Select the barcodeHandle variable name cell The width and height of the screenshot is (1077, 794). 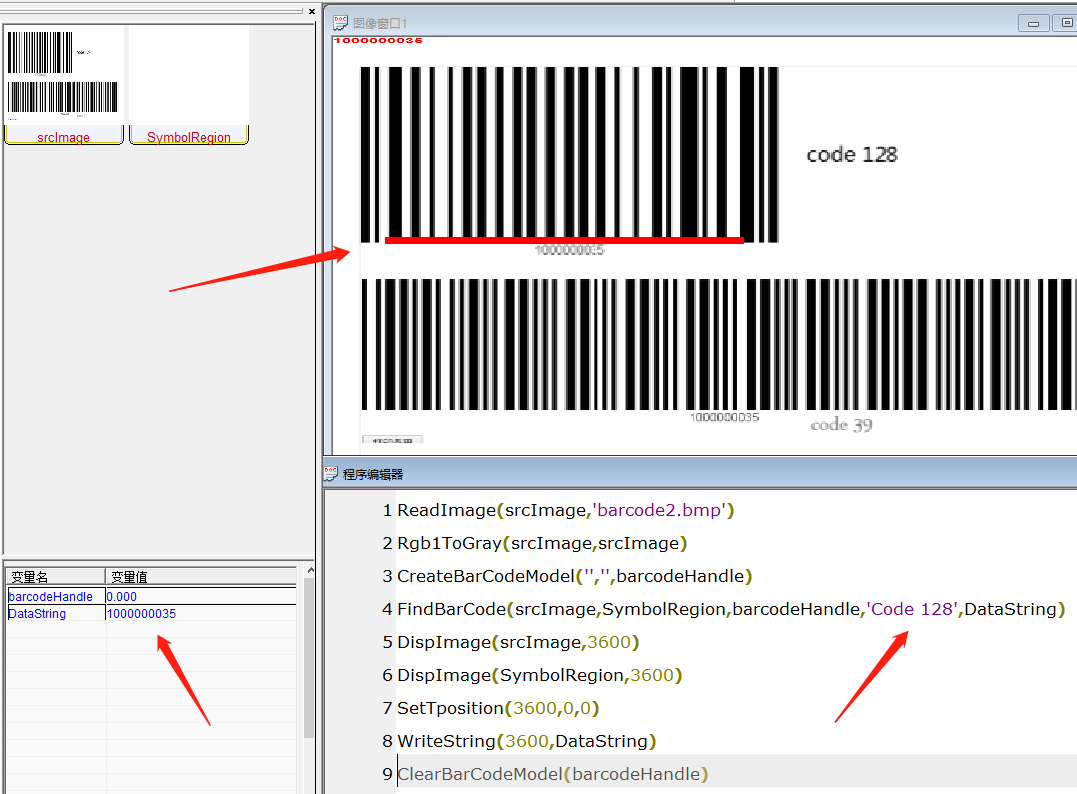(x=56, y=596)
